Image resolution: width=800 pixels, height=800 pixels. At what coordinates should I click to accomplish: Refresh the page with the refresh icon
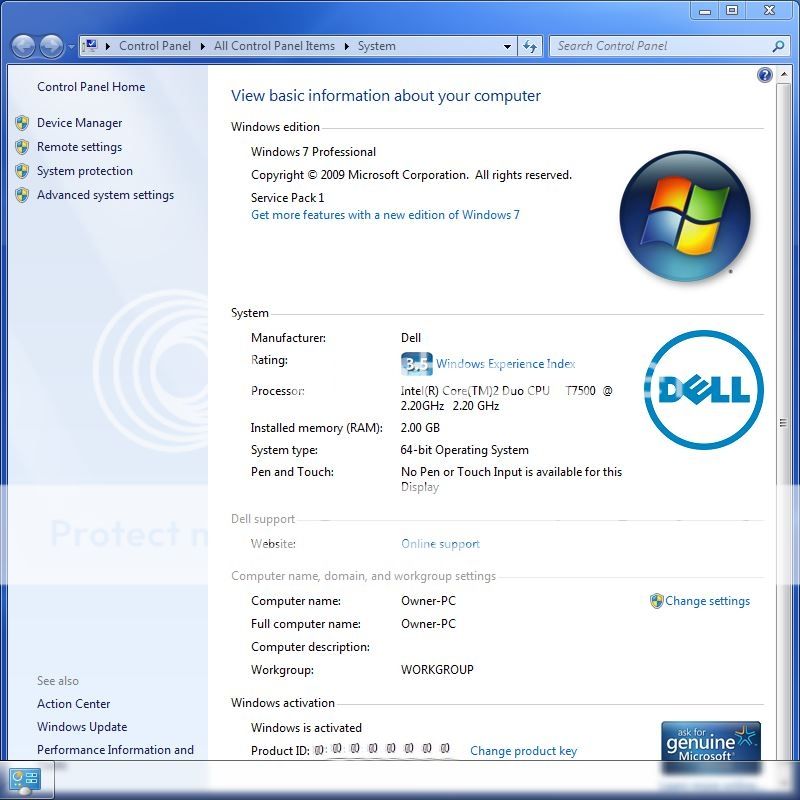[530, 46]
